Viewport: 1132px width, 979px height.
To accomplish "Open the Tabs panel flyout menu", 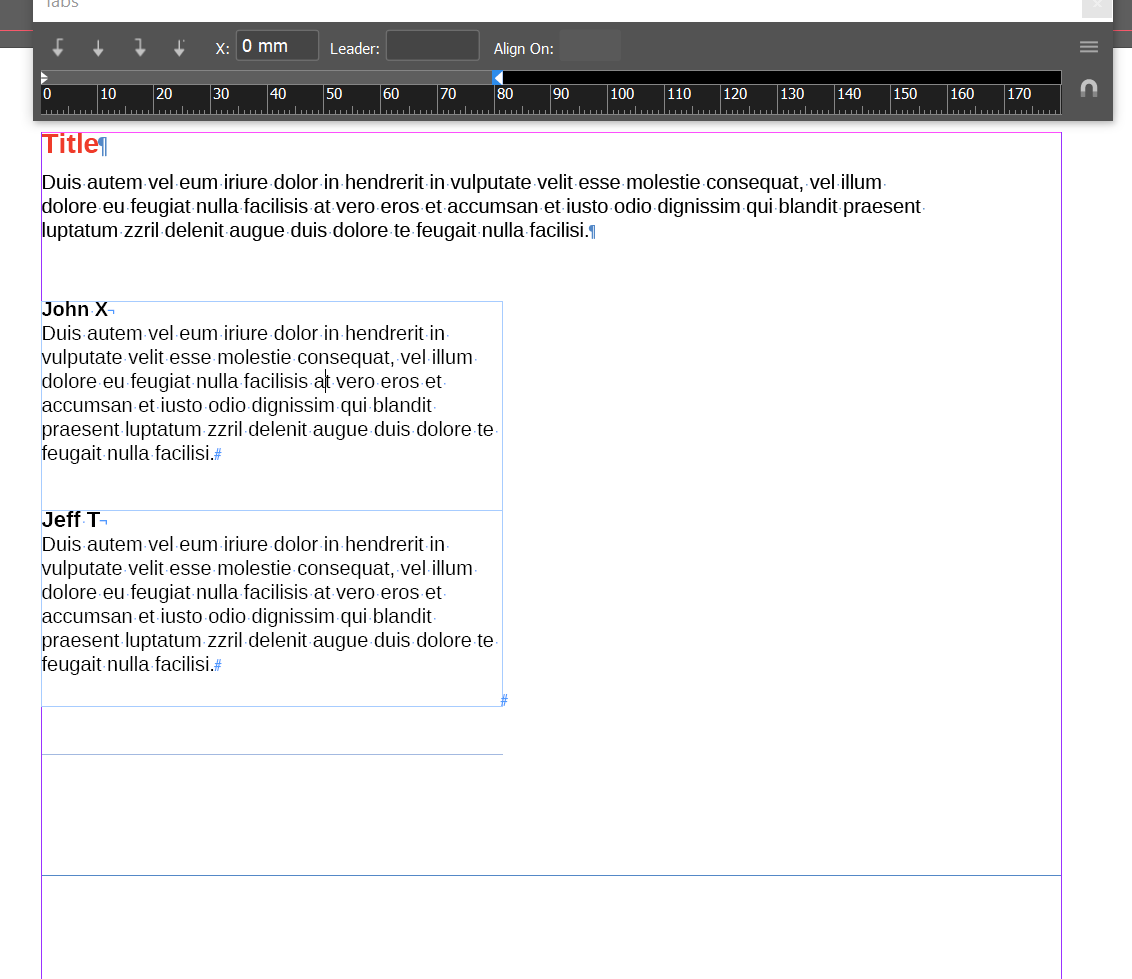I will pyautogui.click(x=1088, y=46).
